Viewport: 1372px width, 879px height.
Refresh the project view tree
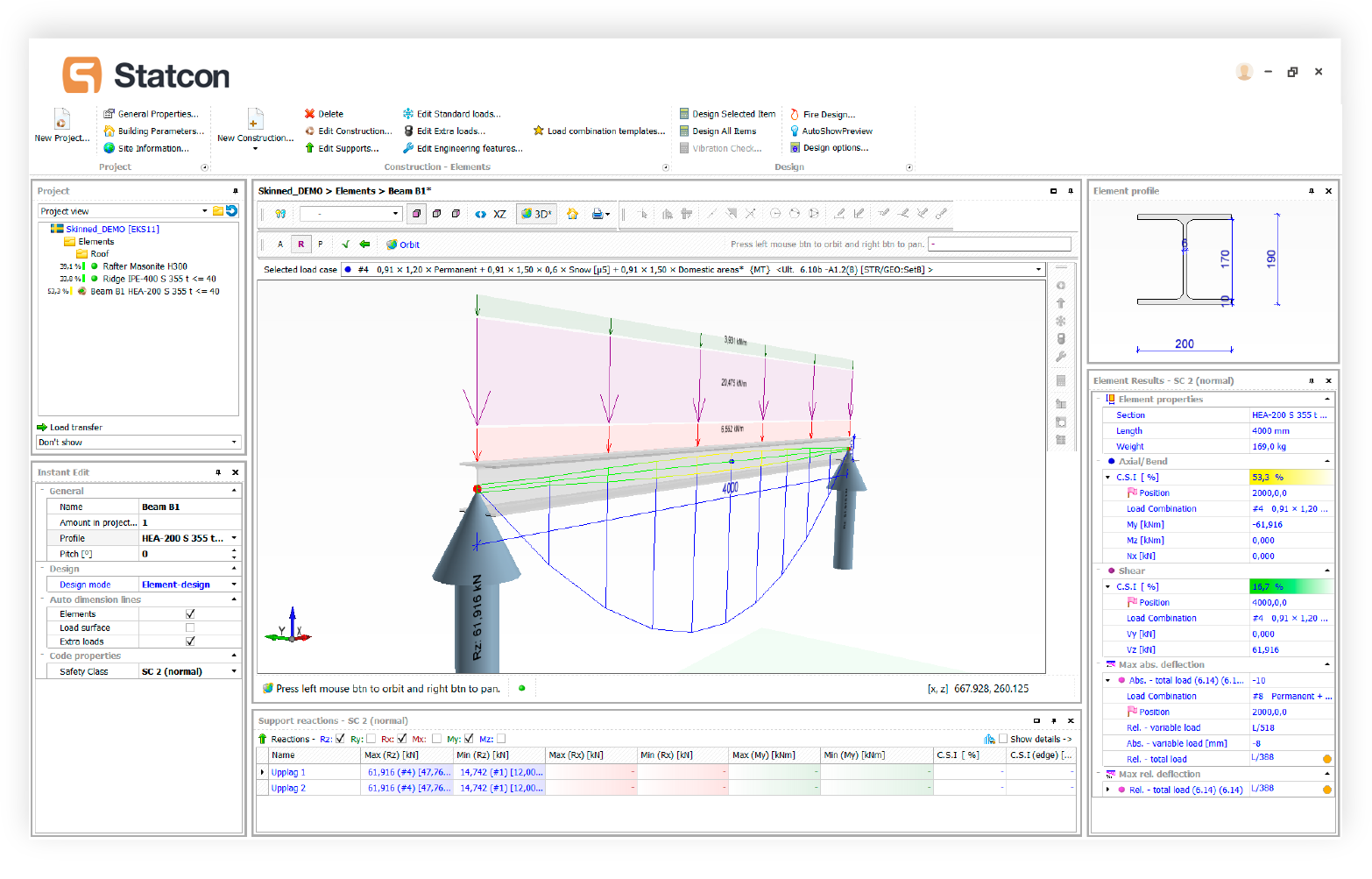click(232, 211)
